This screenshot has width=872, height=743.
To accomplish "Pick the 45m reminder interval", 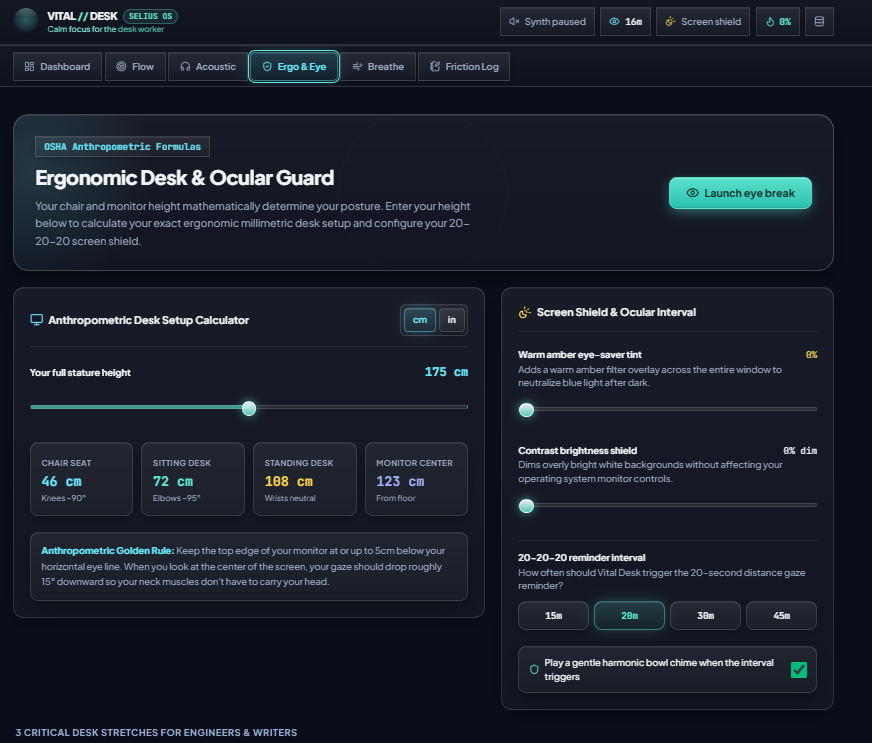I will click(x=781, y=616).
